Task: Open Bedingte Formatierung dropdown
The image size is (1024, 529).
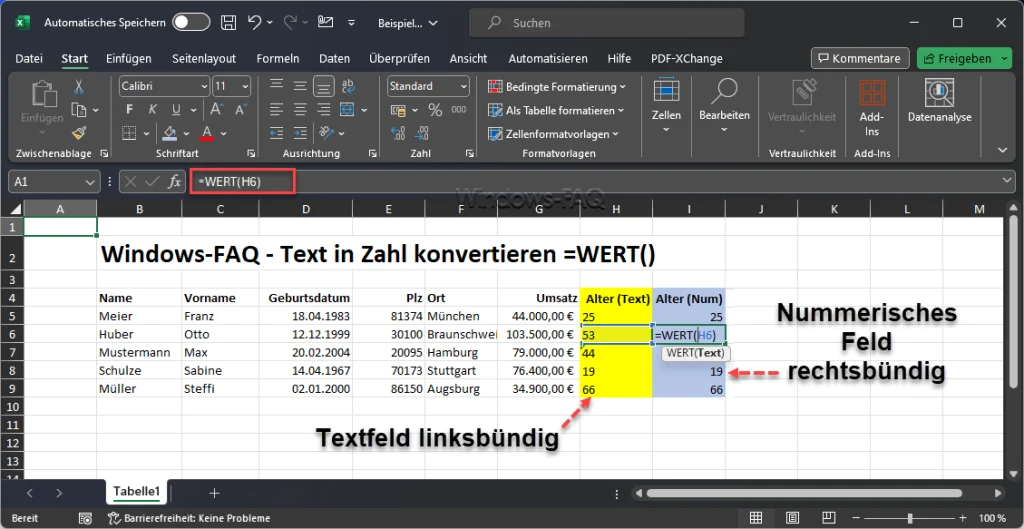Action: [556, 86]
